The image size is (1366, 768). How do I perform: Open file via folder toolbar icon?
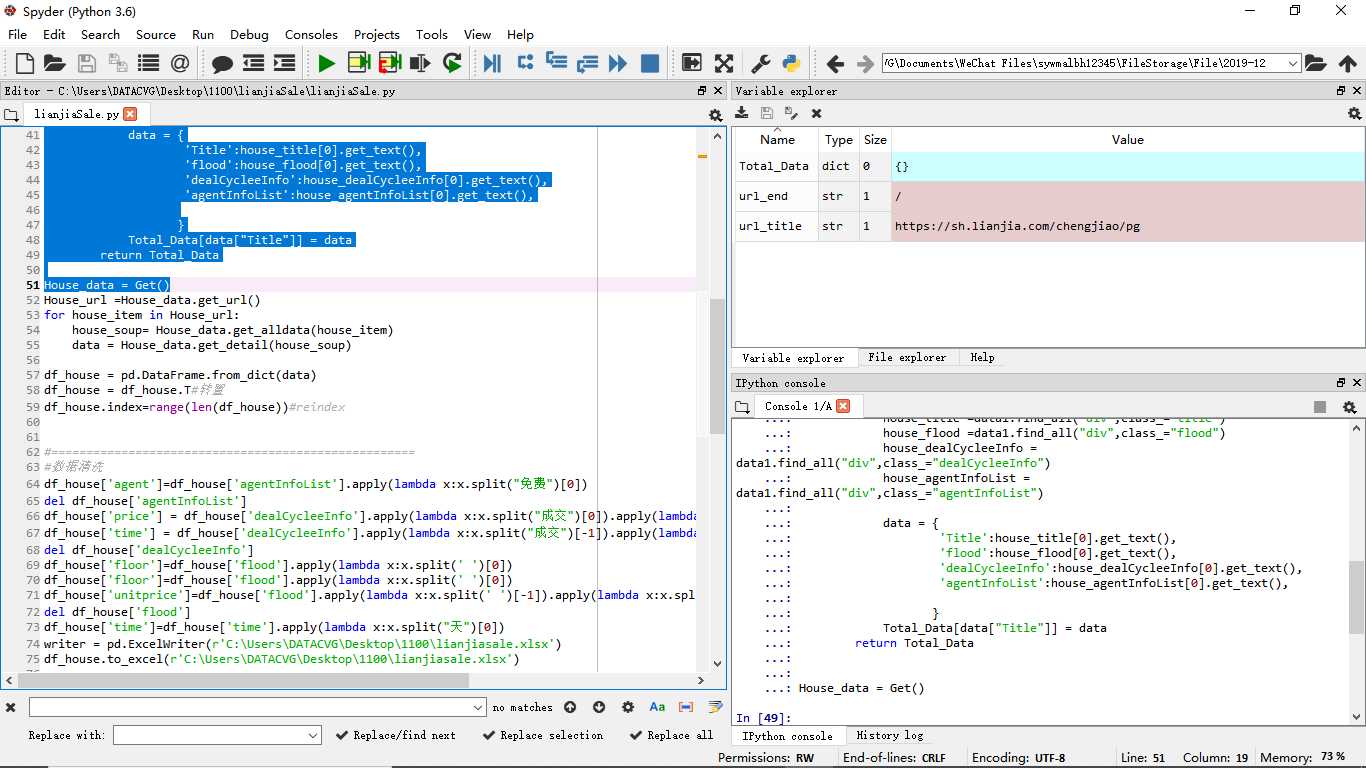coord(54,63)
